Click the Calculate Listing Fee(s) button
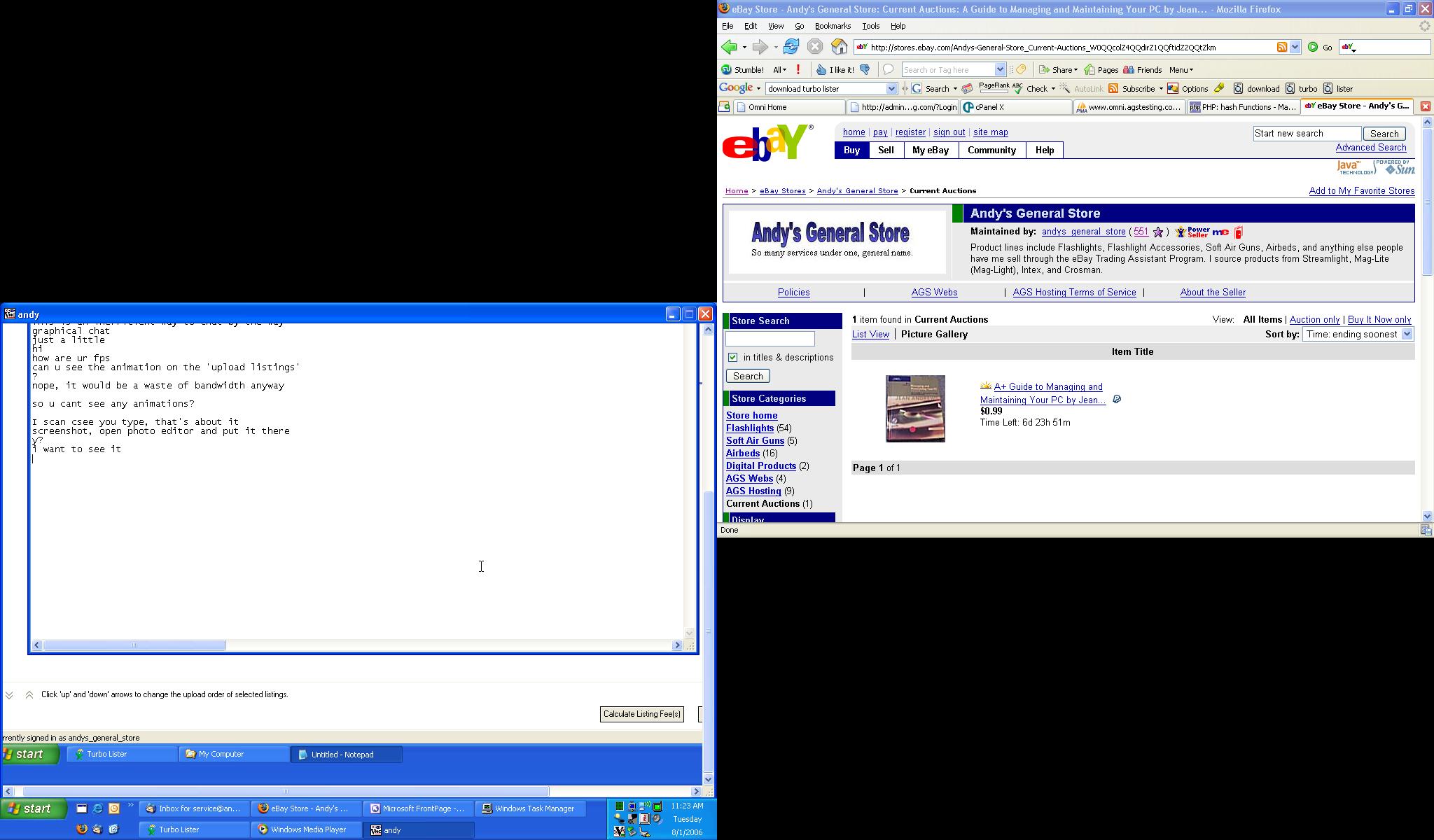This screenshot has width=1434, height=840. [x=641, y=714]
